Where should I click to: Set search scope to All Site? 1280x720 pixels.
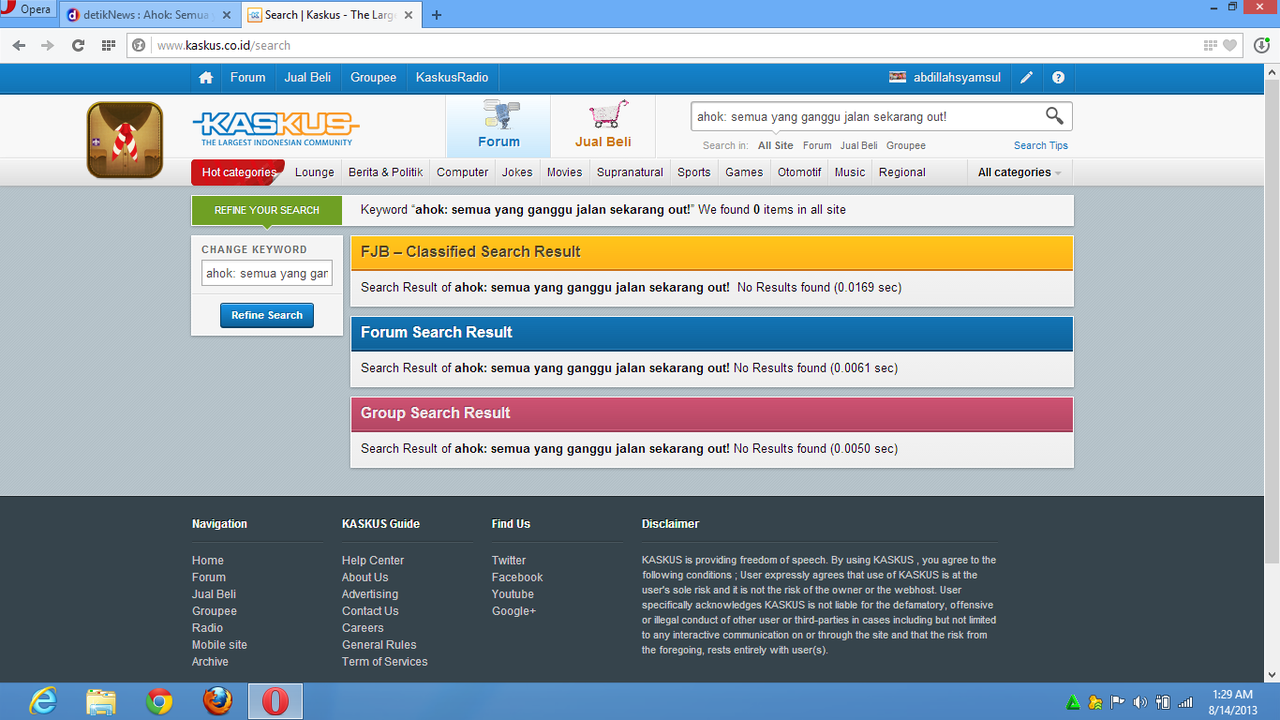[776, 145]
